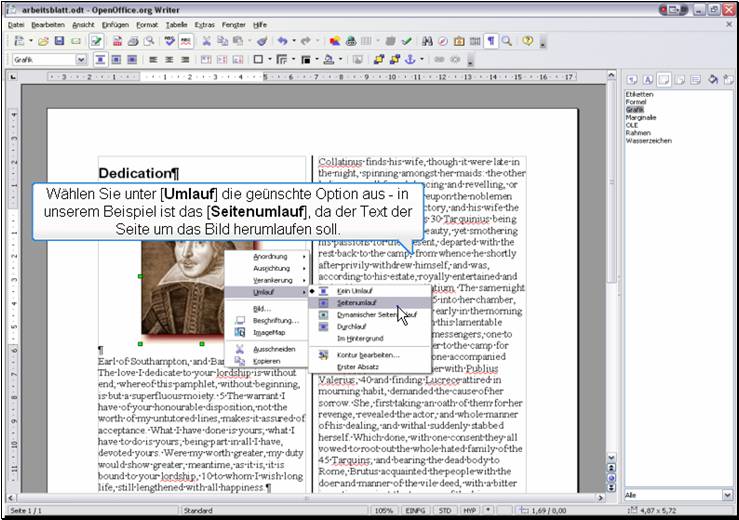Expand the Anordnung submenu

(x=270, y=257)
